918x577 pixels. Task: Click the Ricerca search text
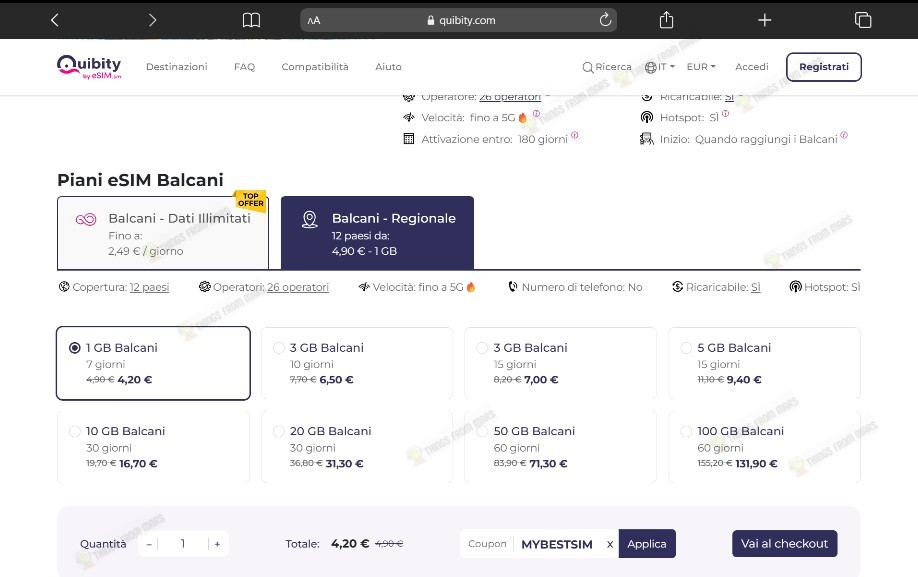click(x=614, y=67)
